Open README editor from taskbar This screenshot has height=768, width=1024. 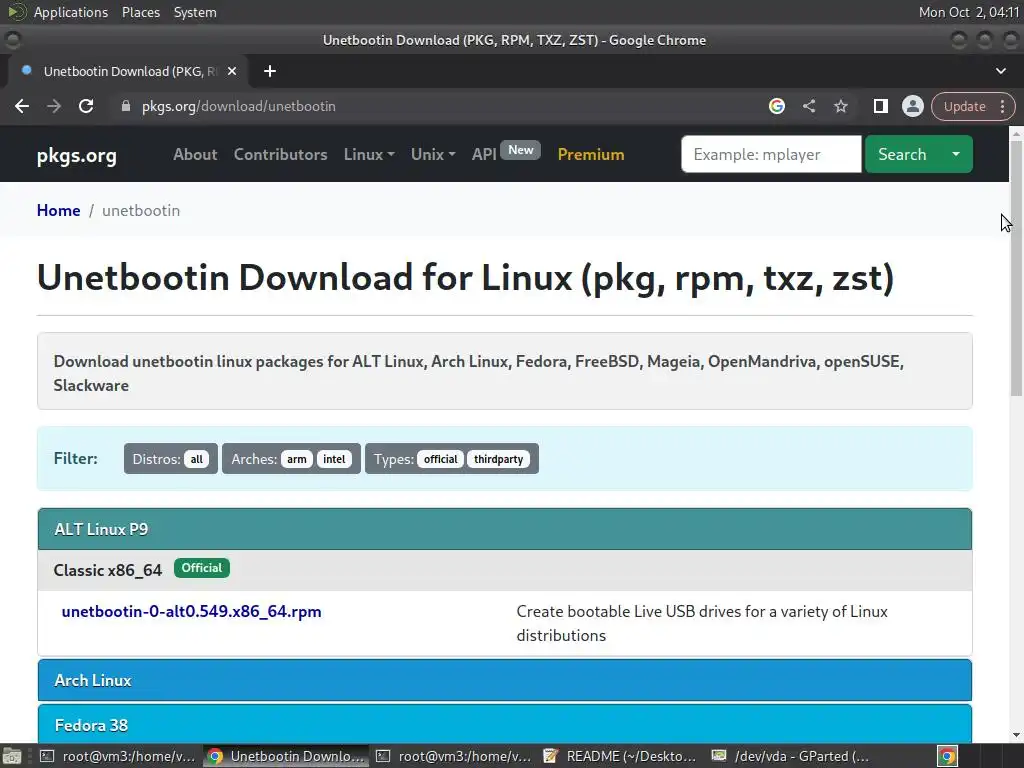622,756
